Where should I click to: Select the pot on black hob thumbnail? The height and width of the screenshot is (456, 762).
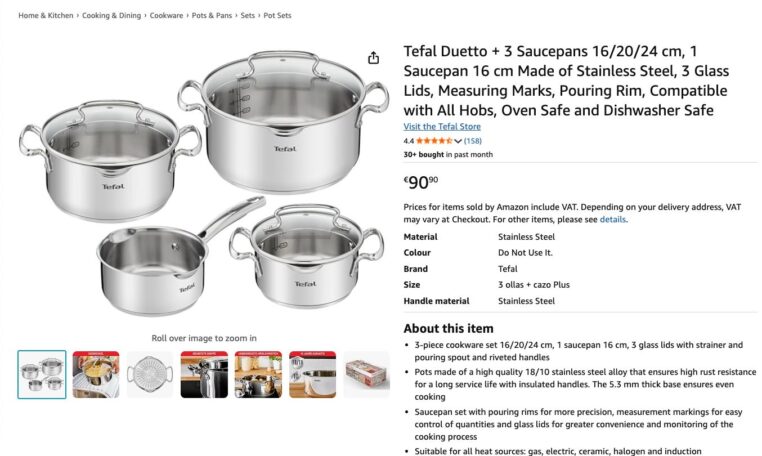click(204, 374)
